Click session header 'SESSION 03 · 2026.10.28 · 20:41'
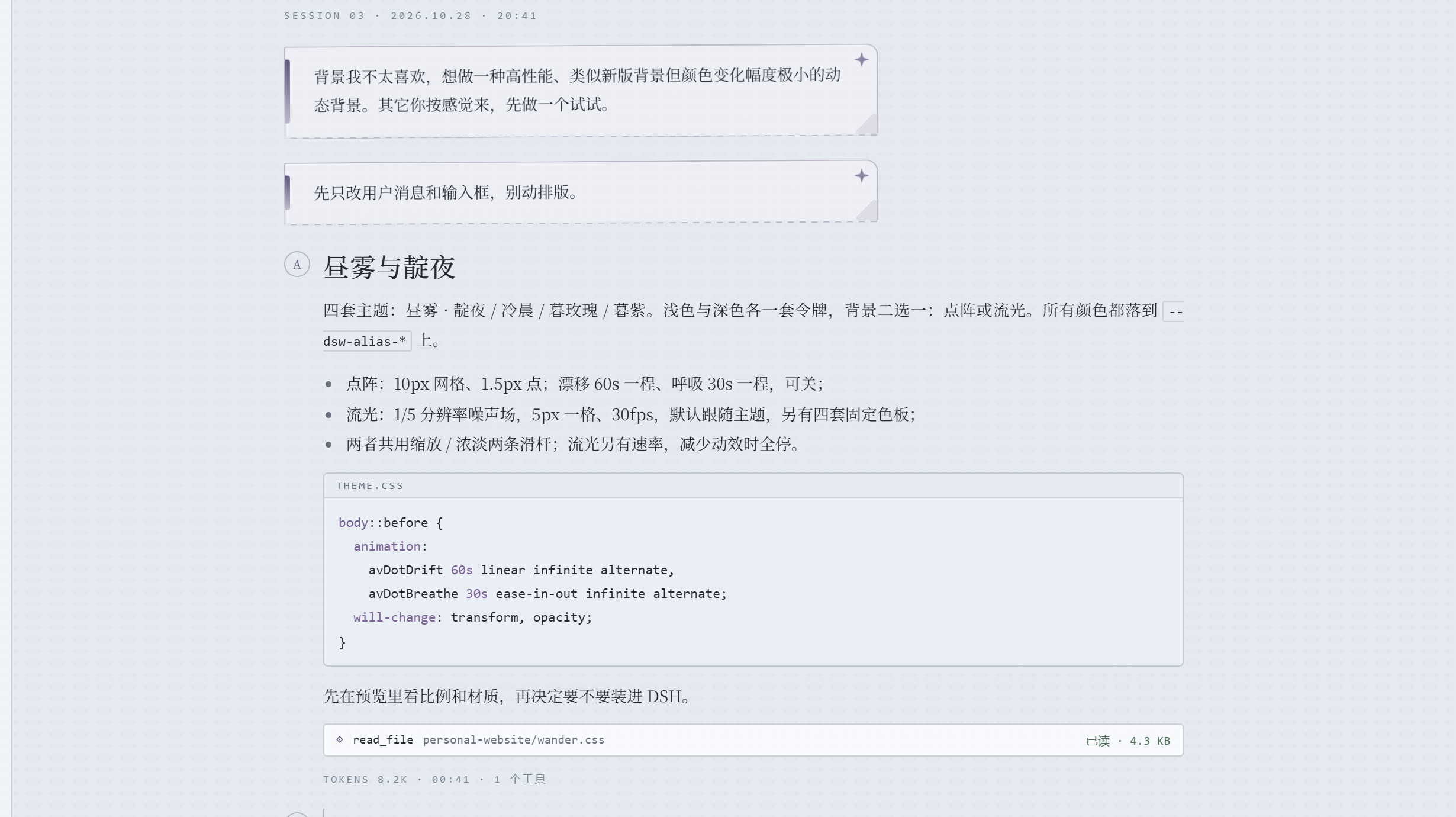Screen dimensions: 1456x817 [x=410, y=16]
